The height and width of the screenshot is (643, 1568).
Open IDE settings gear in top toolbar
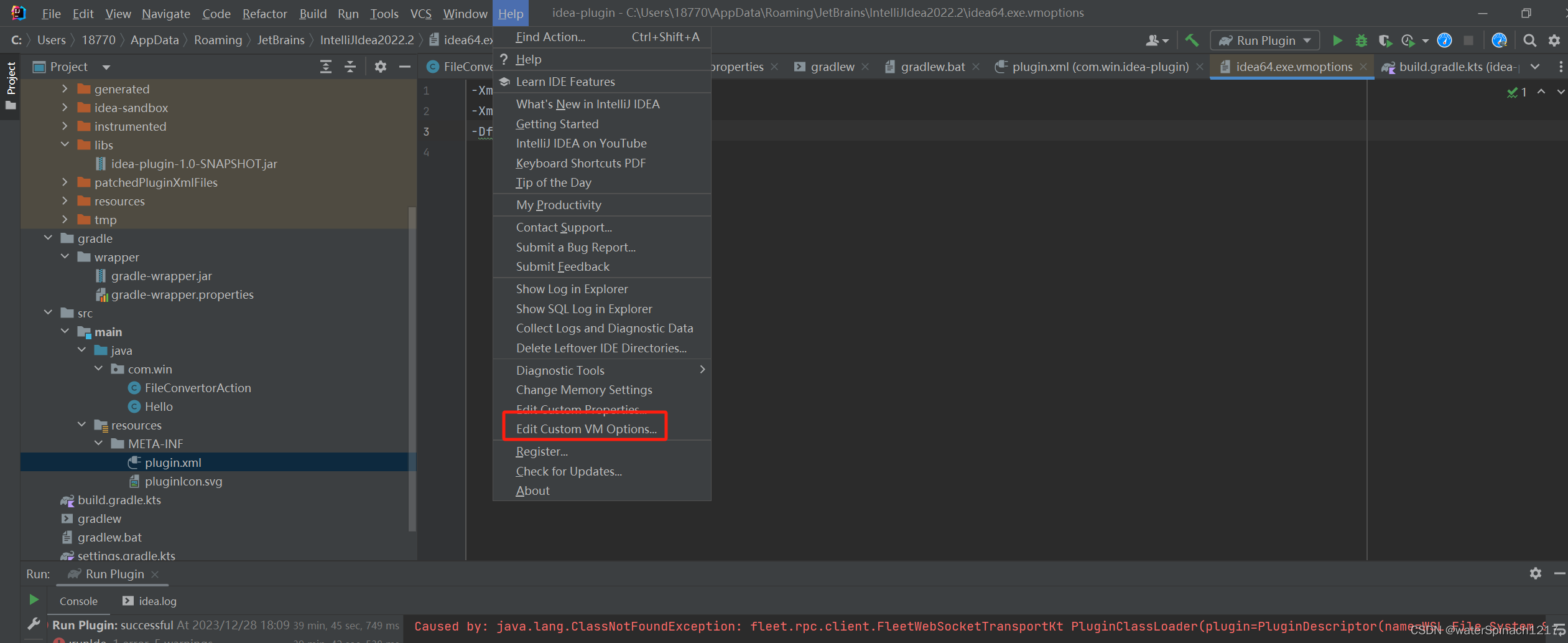[1554, 40]
